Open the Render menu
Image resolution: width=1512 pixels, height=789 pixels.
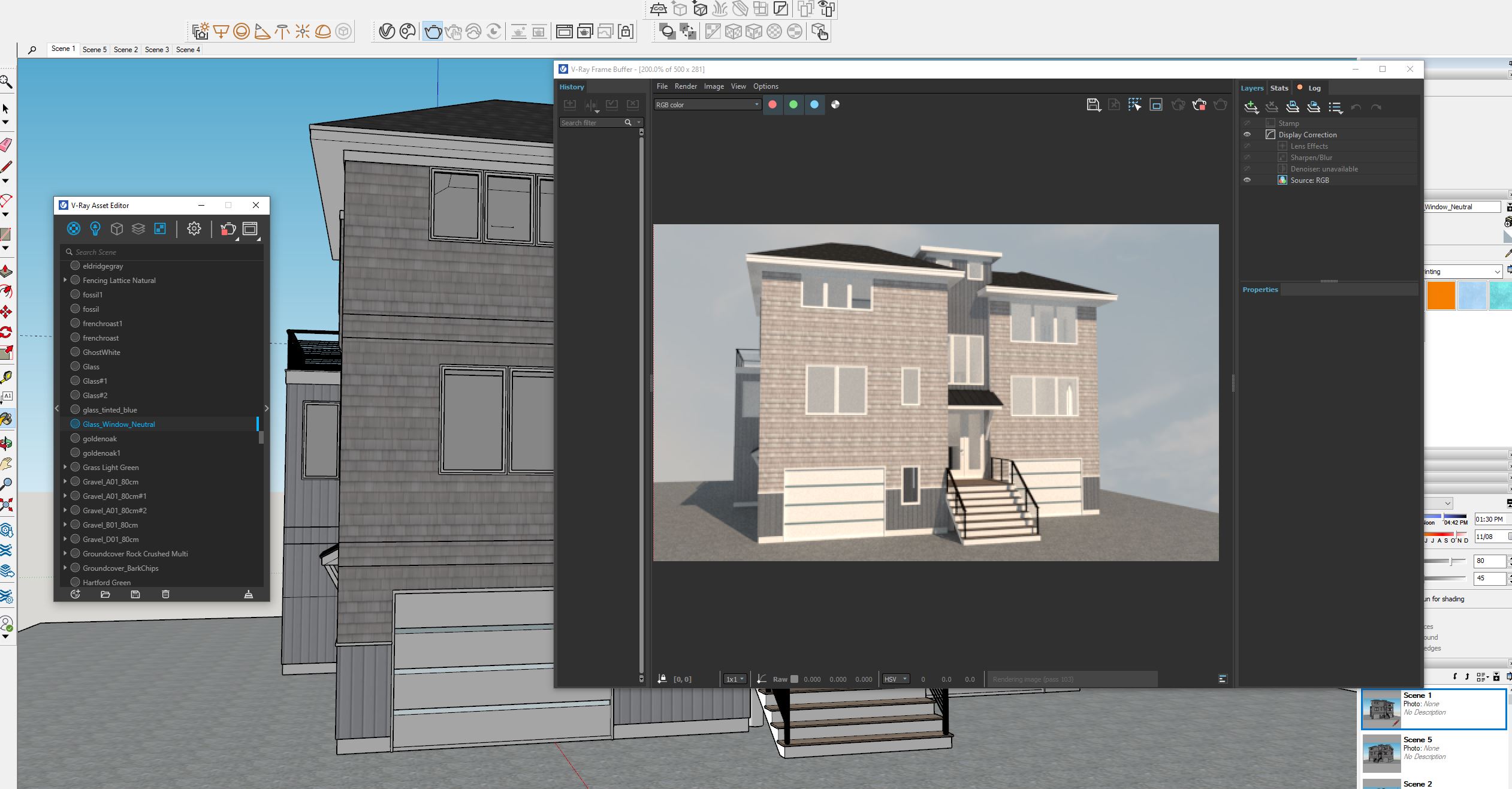(x=686, y=86)
